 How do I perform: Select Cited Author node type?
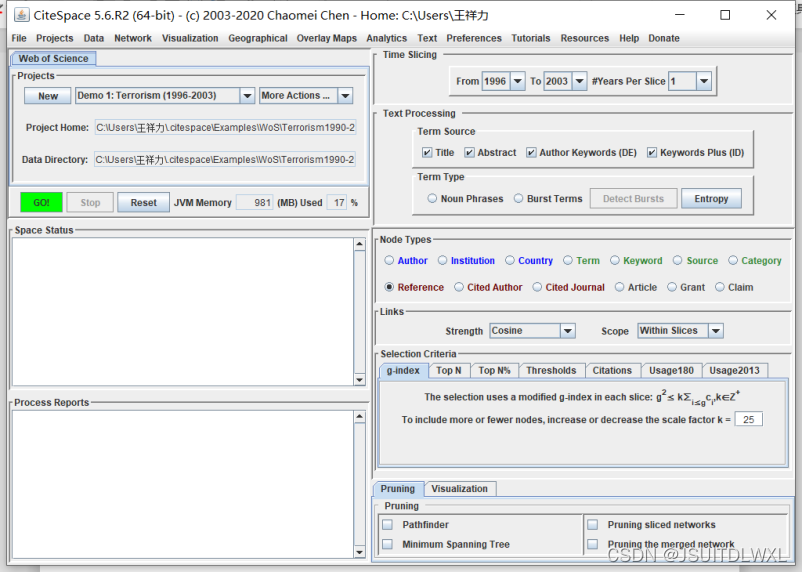coord(459,287)
